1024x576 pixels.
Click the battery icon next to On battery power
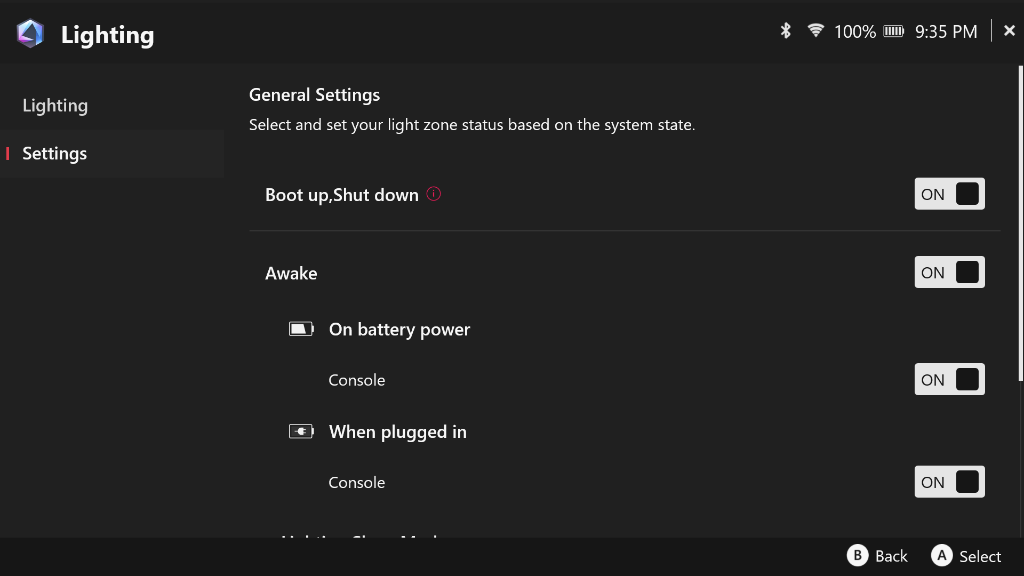301,329
